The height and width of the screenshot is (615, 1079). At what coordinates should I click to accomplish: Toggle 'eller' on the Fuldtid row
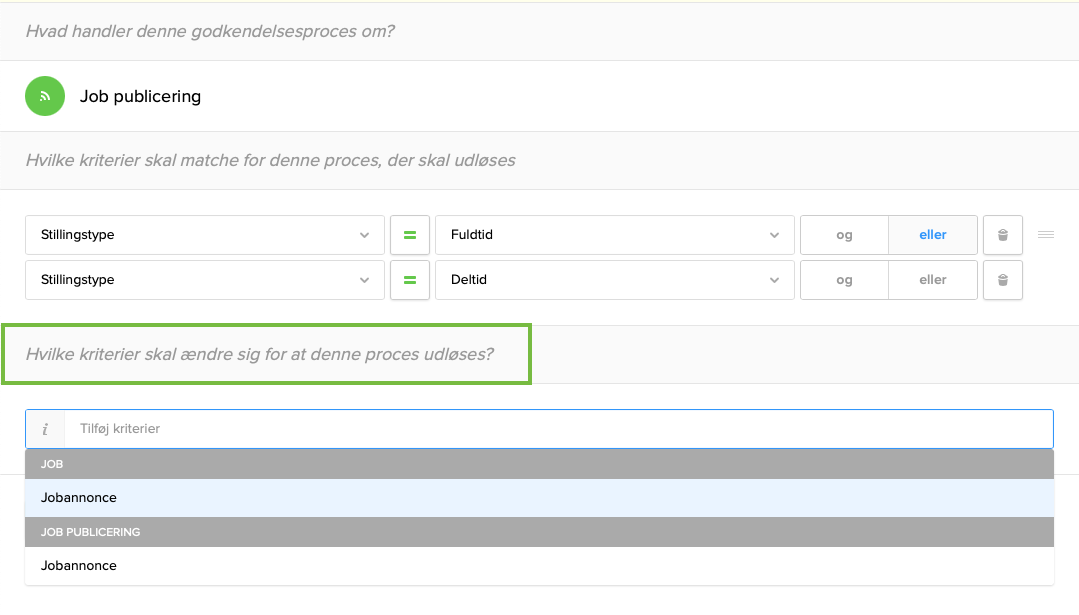click(x=932, y=235)
